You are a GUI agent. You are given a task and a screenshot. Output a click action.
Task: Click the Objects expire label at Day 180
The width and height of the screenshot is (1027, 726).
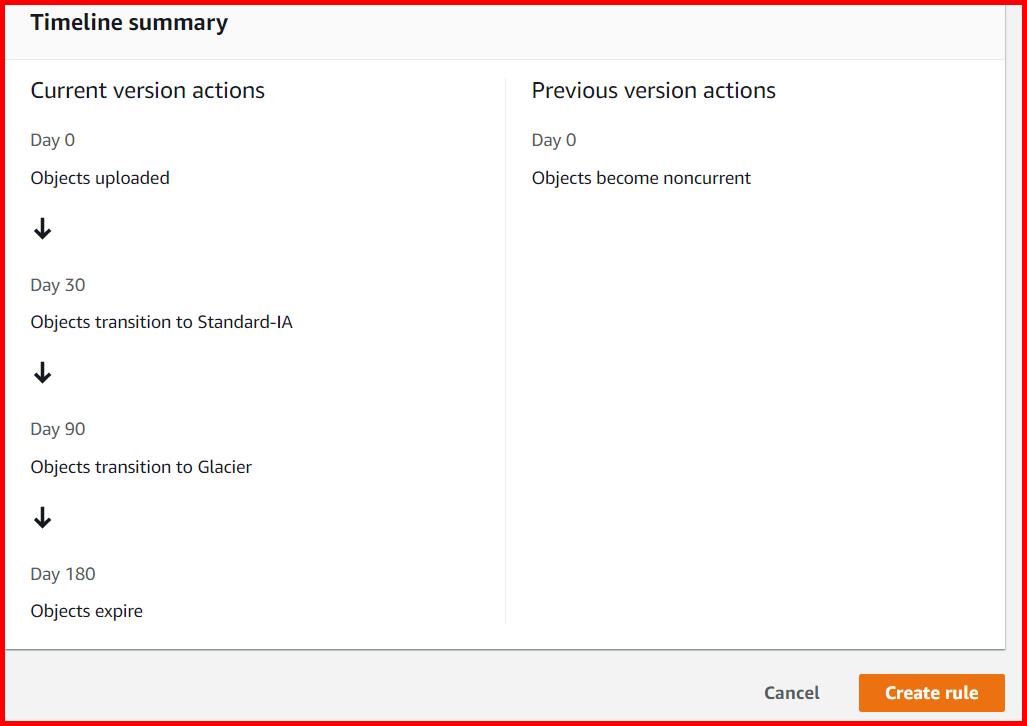pyautogui.click(x=86, y=611)
